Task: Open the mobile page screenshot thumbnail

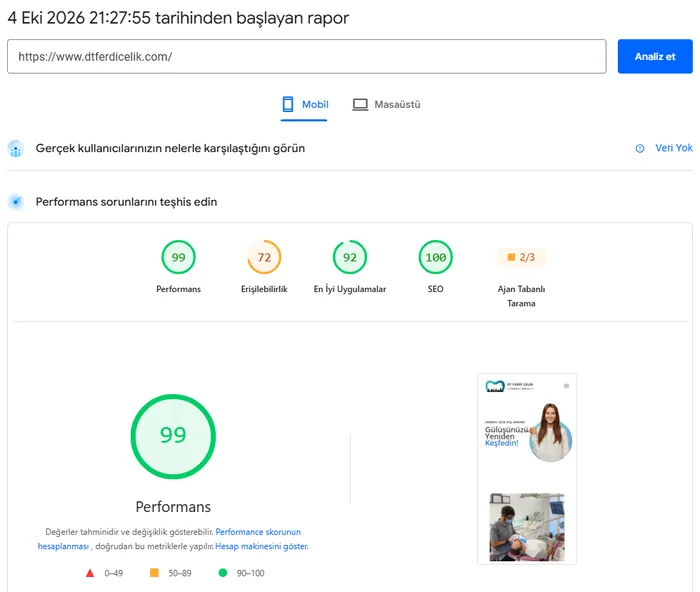Action: tap(527, 469)
